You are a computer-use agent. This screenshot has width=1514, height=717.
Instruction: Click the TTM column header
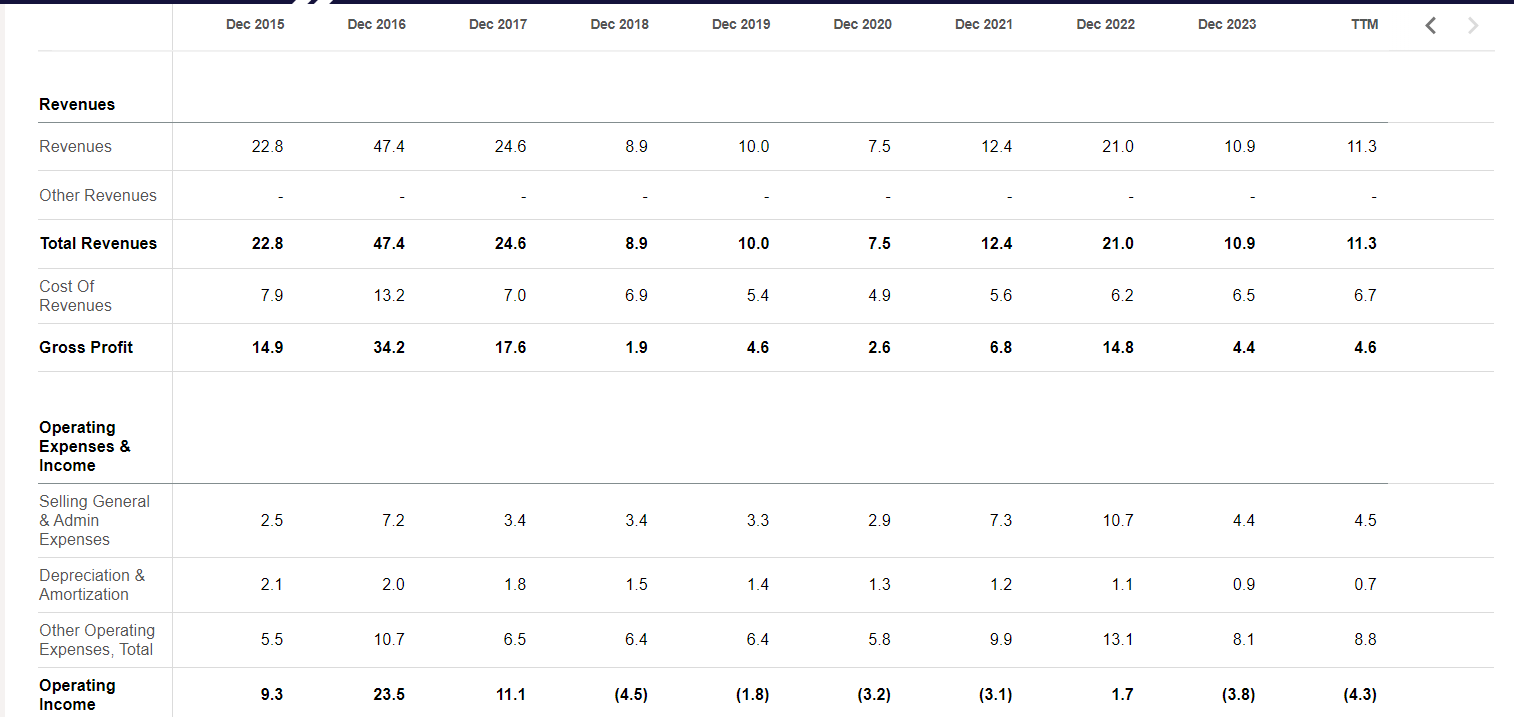coord(1364,25)
